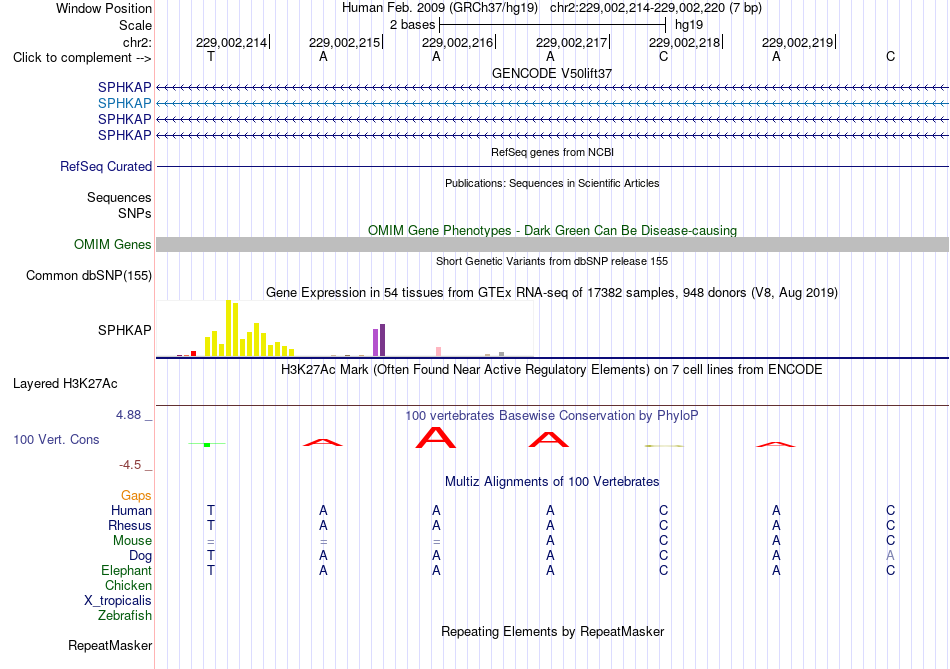
Task: Click the OMIM Genes track label
Action: [x=113, y=244]
